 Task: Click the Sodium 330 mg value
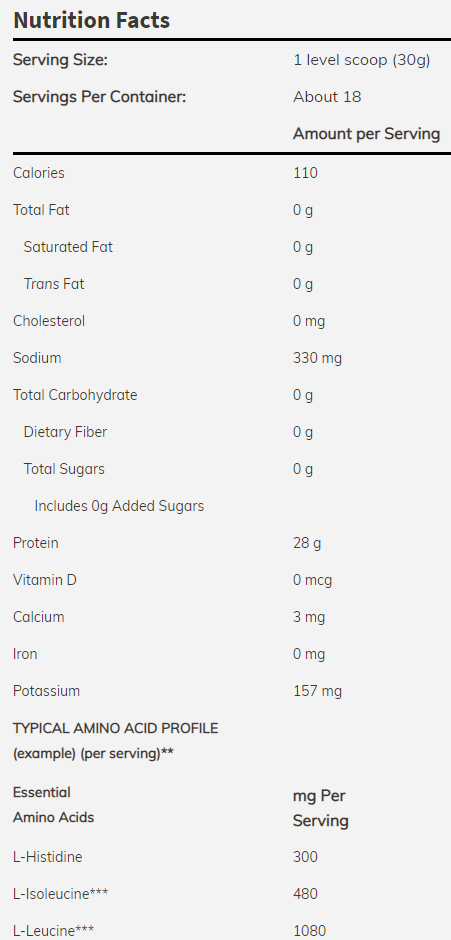coord(318,358)
